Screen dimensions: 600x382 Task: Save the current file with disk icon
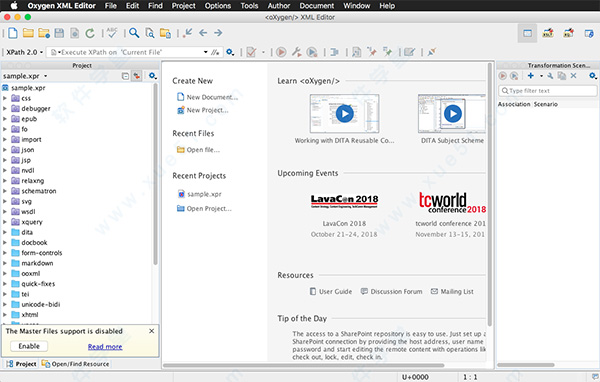coord(59,33)
